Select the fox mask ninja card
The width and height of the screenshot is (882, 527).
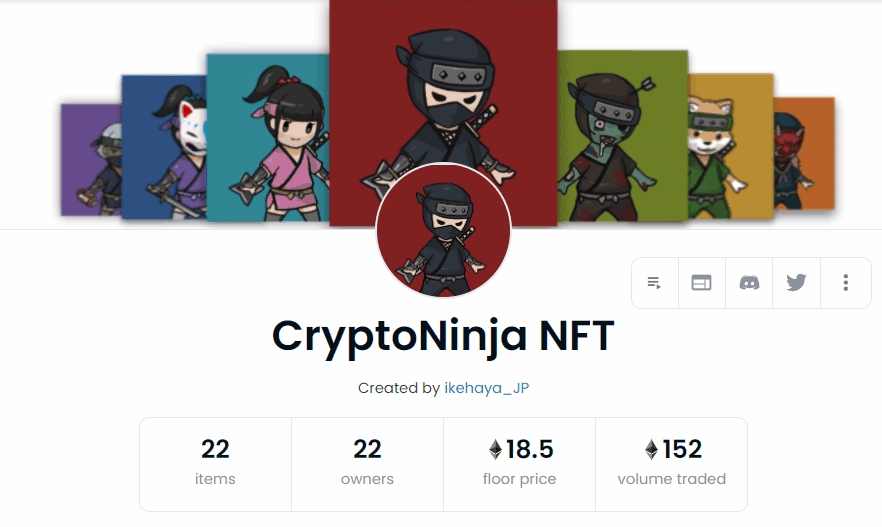click(x=164, y=147)
